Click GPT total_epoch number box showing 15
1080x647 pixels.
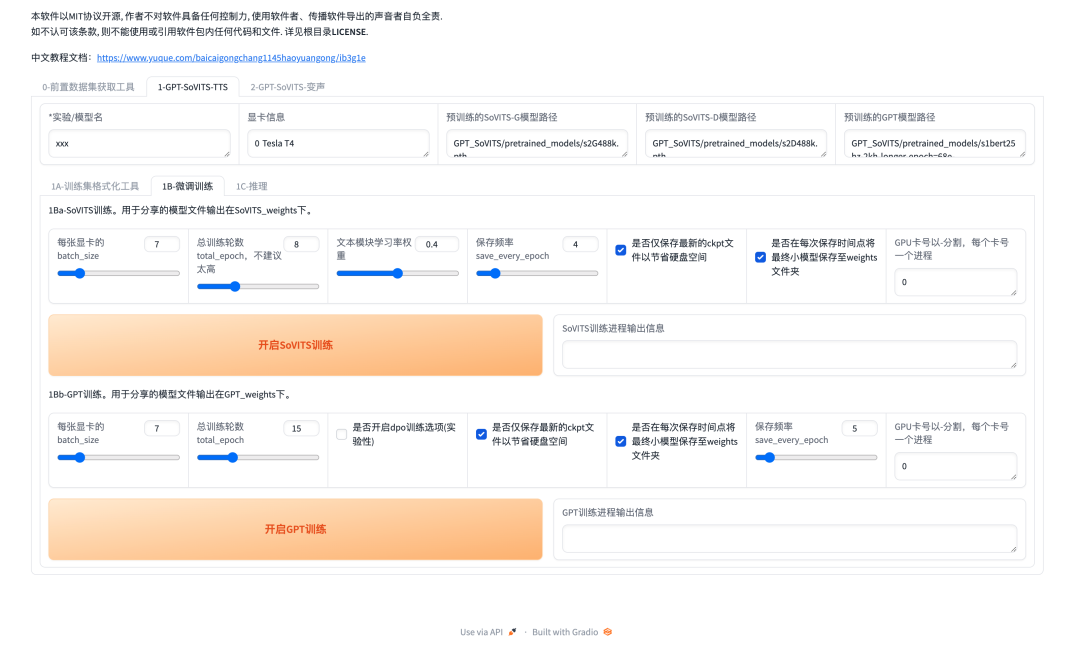302,428
